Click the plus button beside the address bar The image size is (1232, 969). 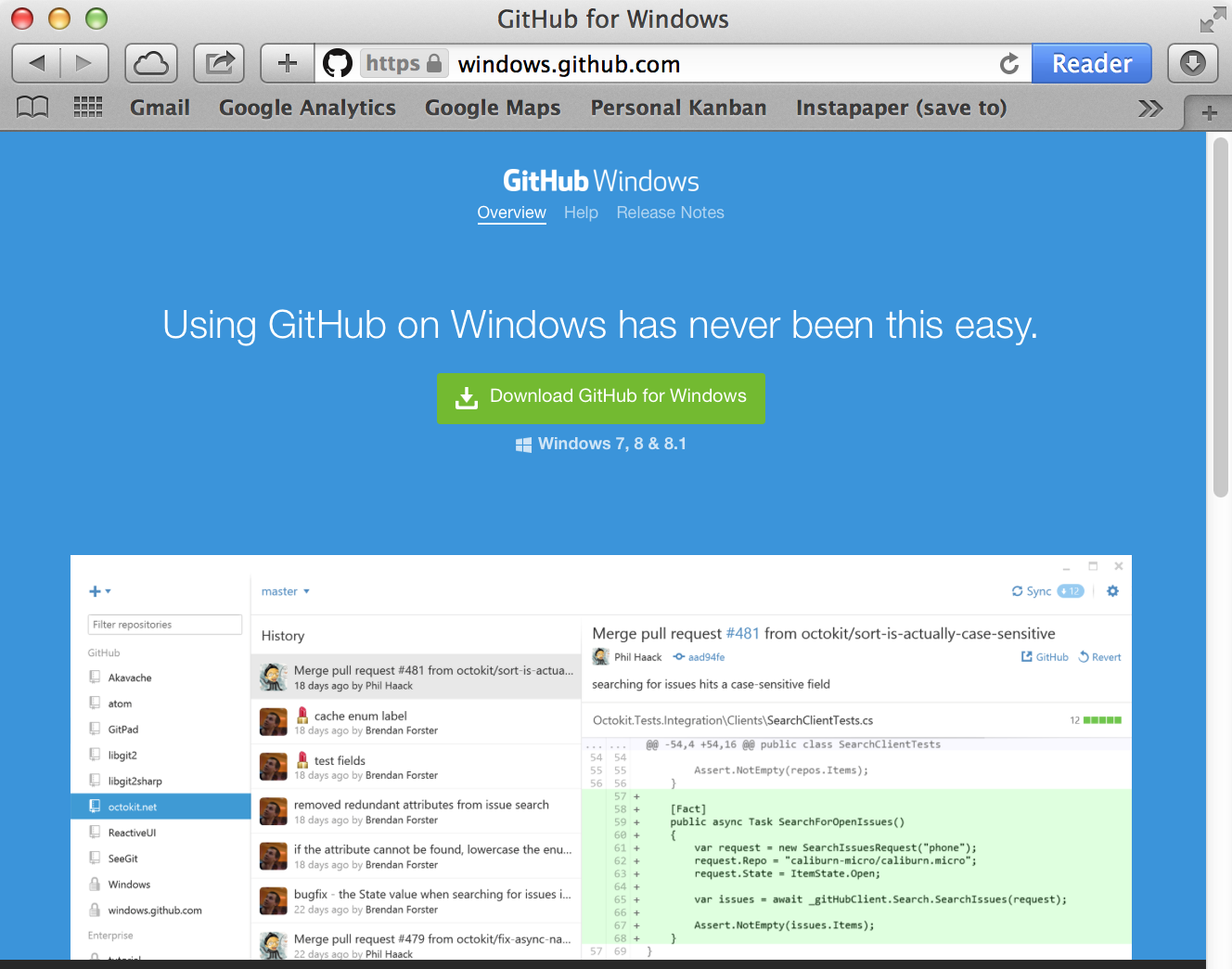click(288, 63)
